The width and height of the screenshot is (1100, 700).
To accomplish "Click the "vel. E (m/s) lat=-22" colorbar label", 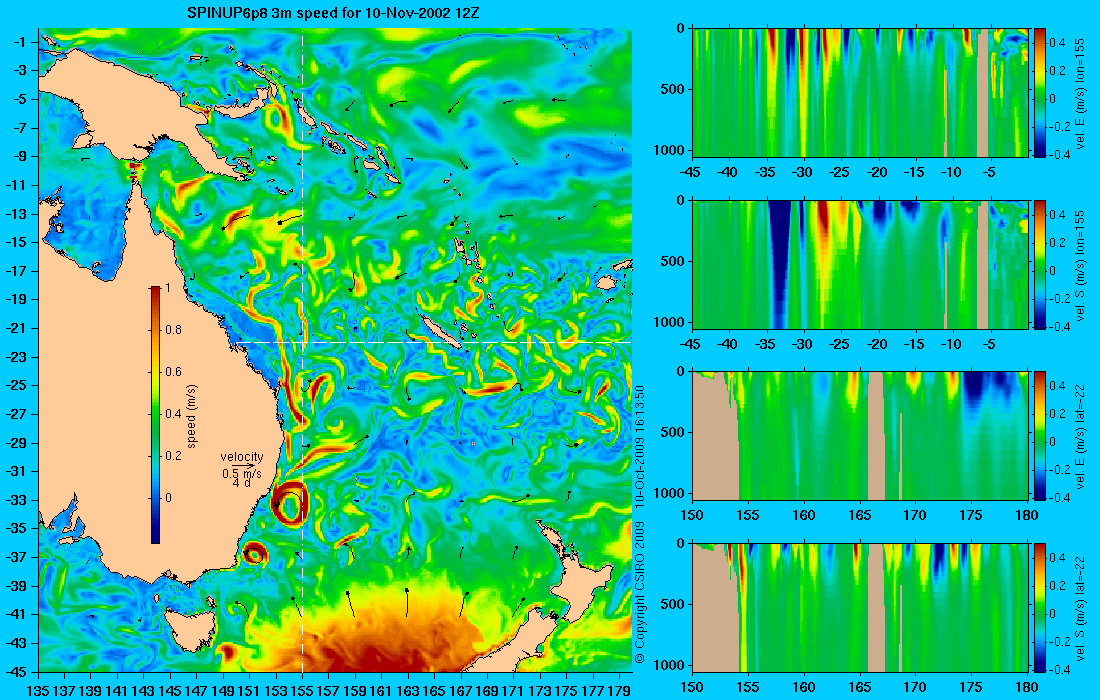I will 1080,437.
